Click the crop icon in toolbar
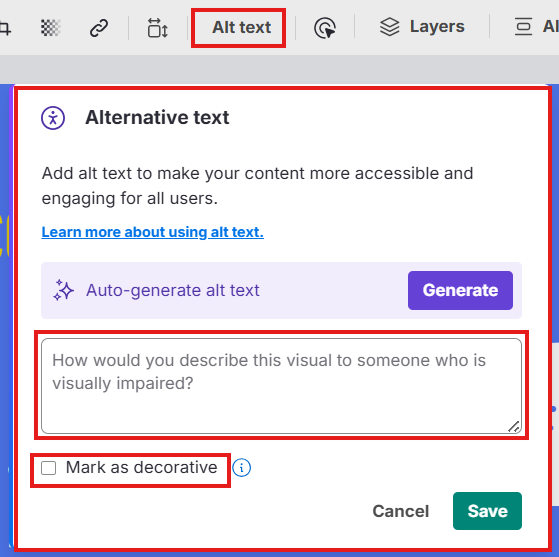559x557 pixels. pyautogui.click(x=5, y=28)
